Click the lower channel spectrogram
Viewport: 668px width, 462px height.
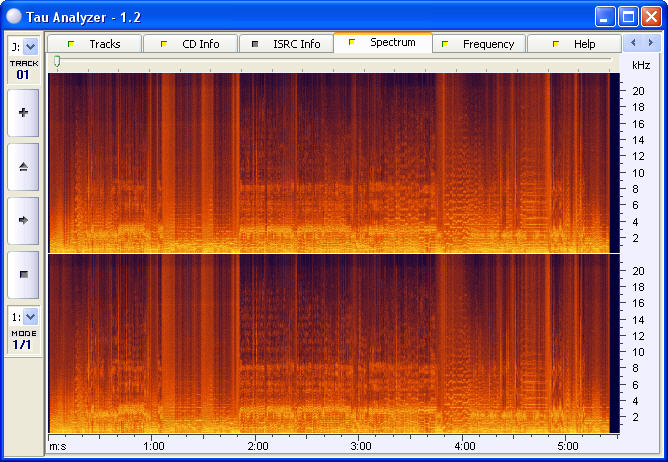[x=328, y=343]
